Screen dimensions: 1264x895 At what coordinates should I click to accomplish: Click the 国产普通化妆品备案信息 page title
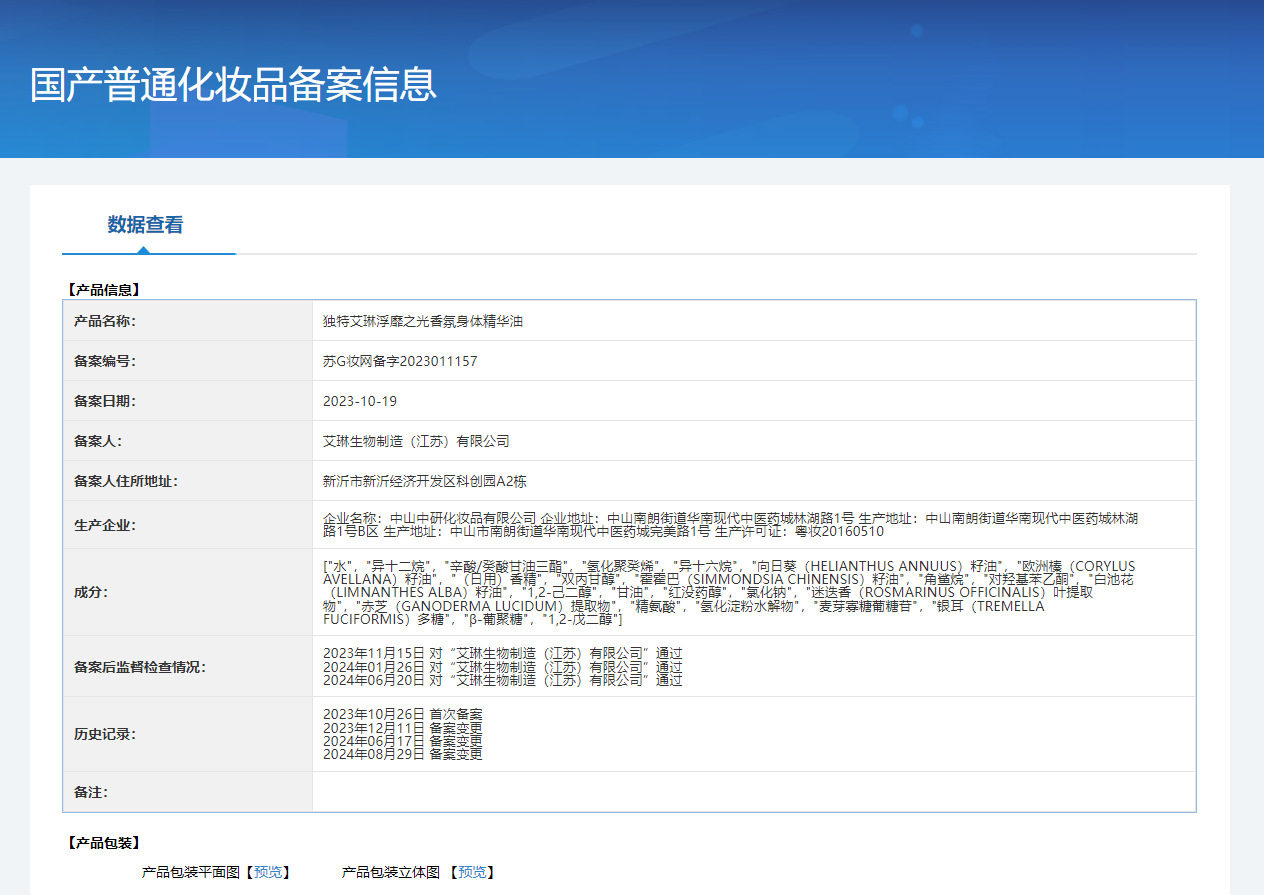click(x=233, y=85)
